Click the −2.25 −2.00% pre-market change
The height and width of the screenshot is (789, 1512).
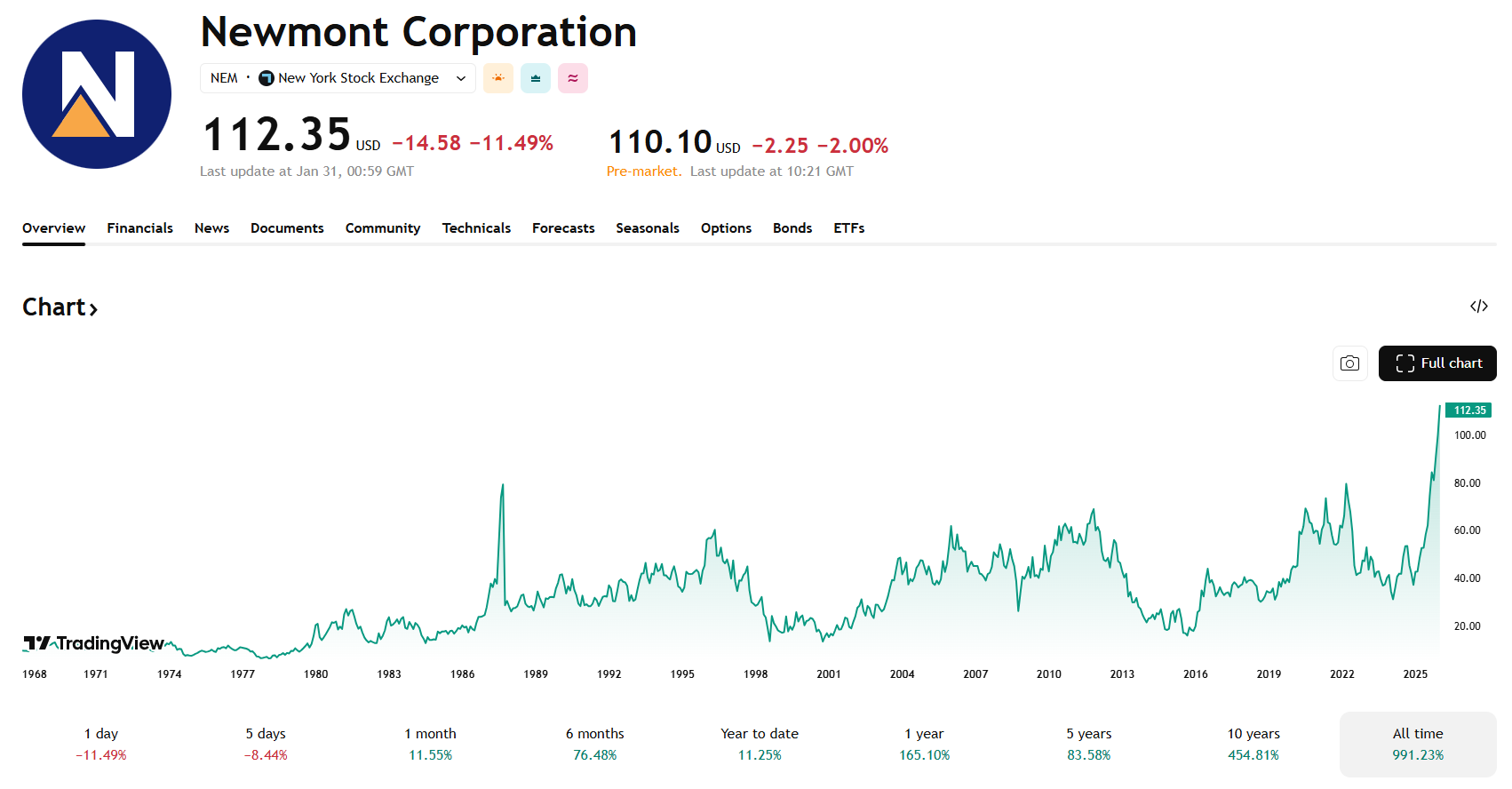[820, 146]
